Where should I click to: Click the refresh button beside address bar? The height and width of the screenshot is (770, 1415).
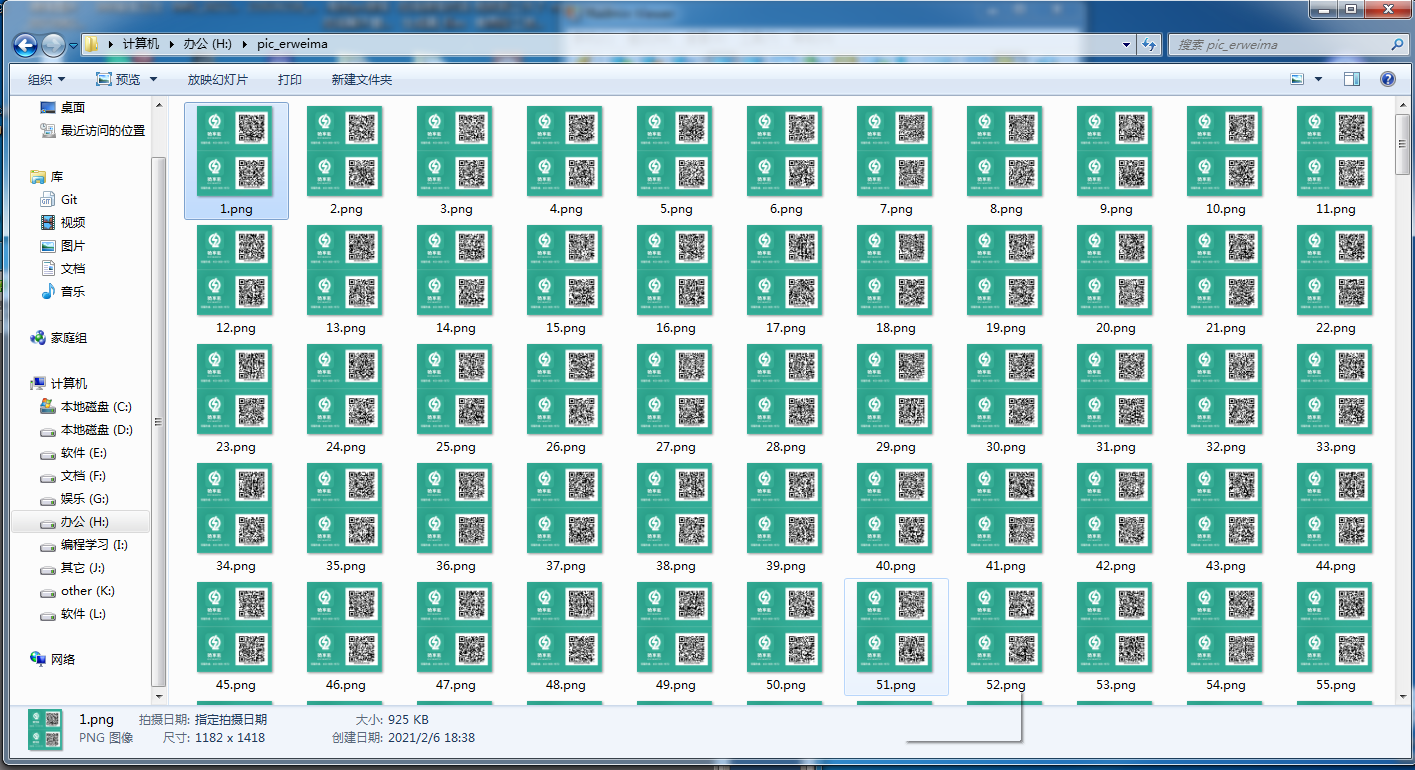pos(1149,44)
